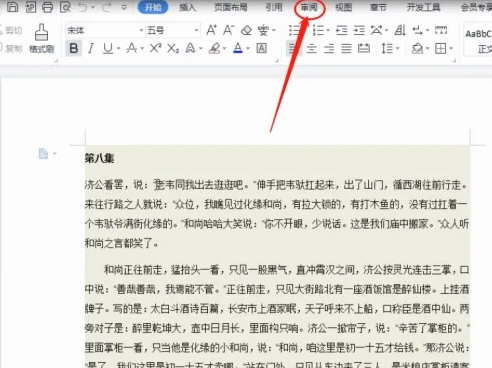Apply text highlight color button
The height and width of the screenshot is (368, 492).
tap(214, 49)
